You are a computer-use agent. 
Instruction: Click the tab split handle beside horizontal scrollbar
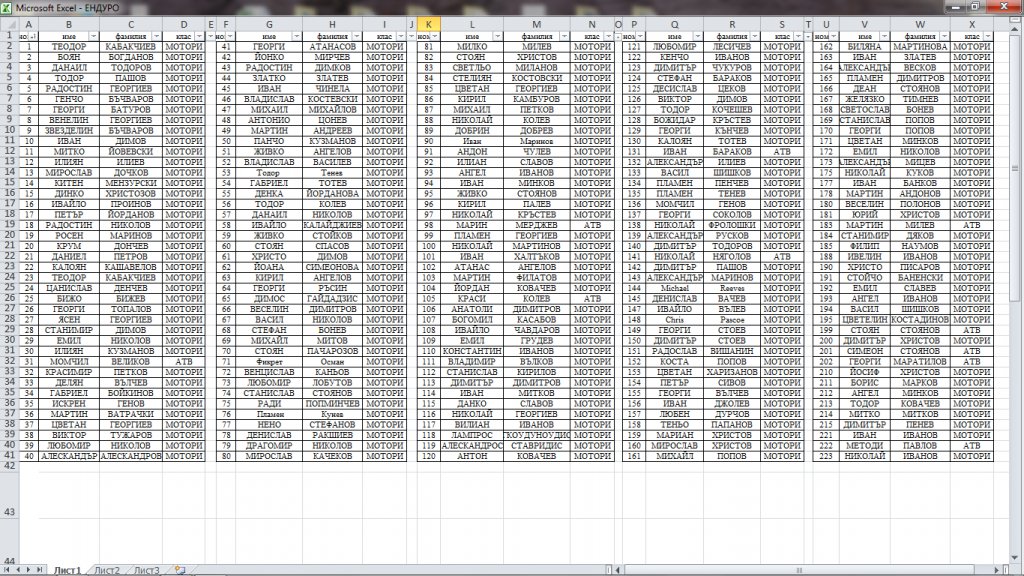point(609,570)
